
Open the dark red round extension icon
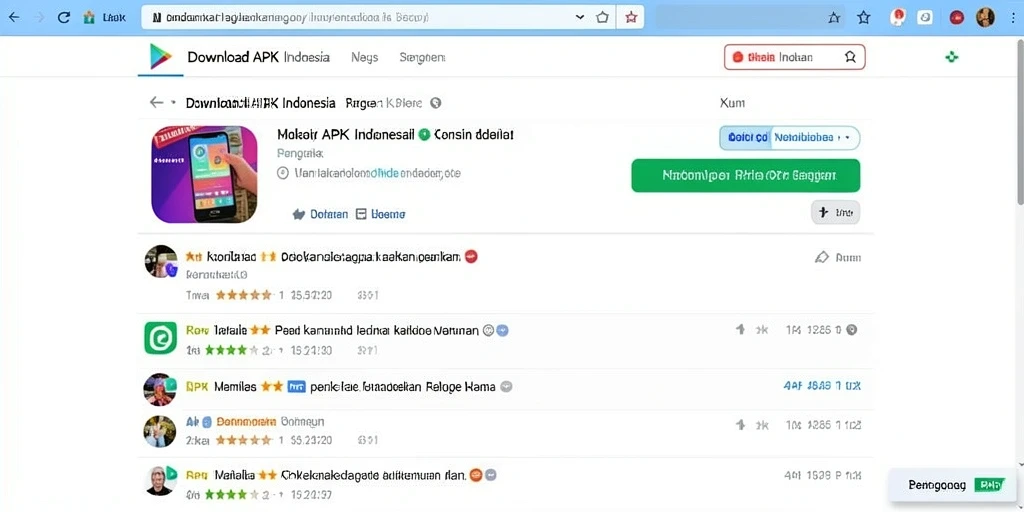956,18
